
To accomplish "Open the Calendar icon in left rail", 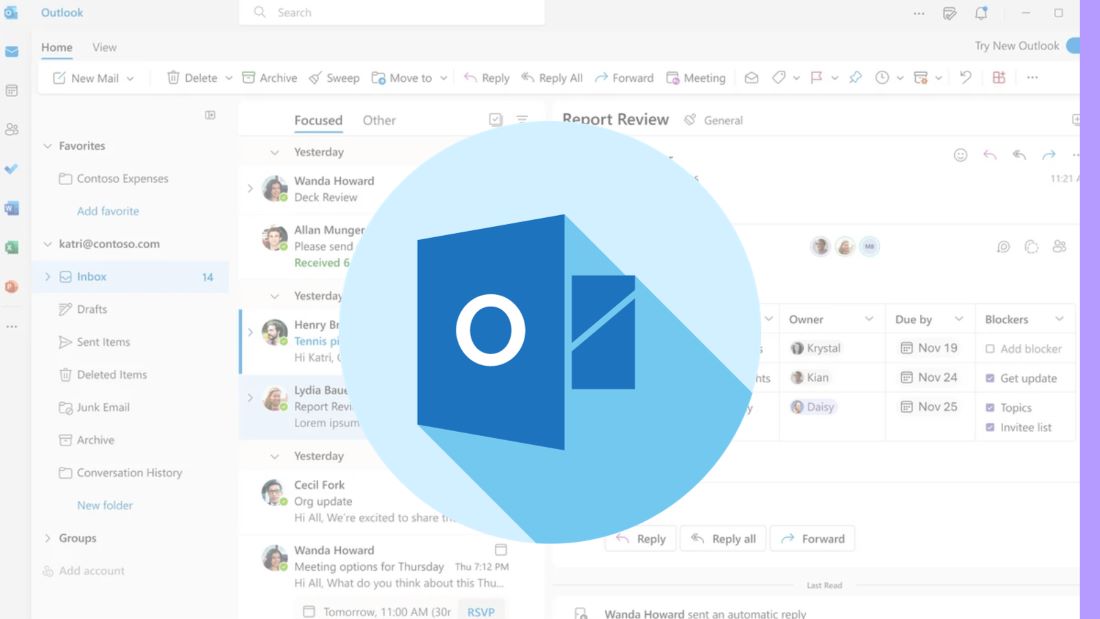I will pos(12,90).
